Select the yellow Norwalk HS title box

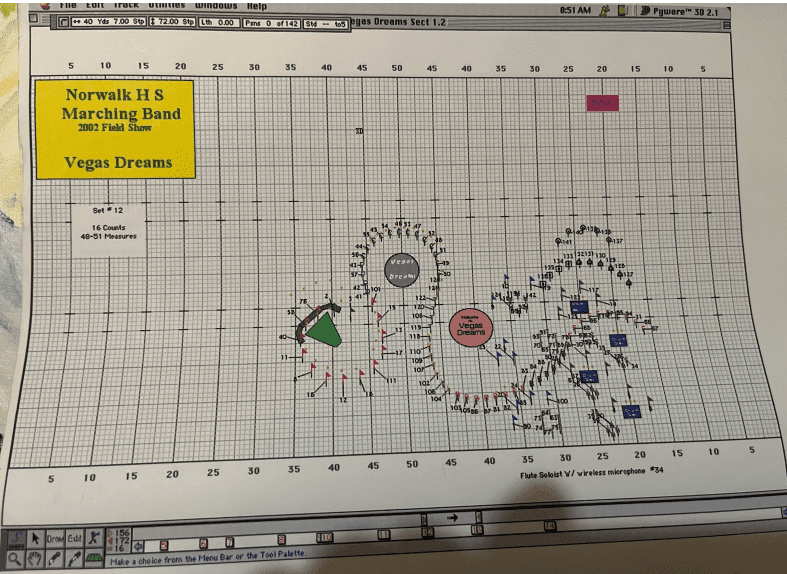[115, 129]
